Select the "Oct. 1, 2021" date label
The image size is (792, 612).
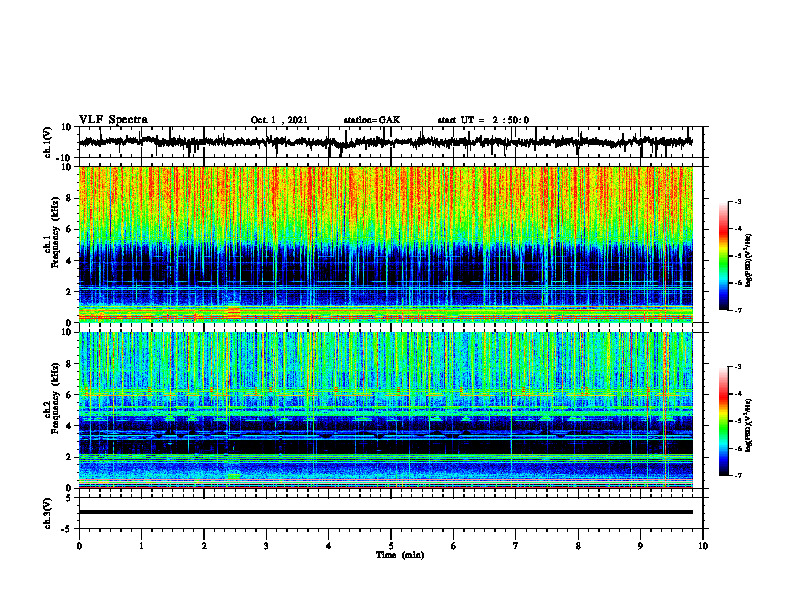[279, 120]
